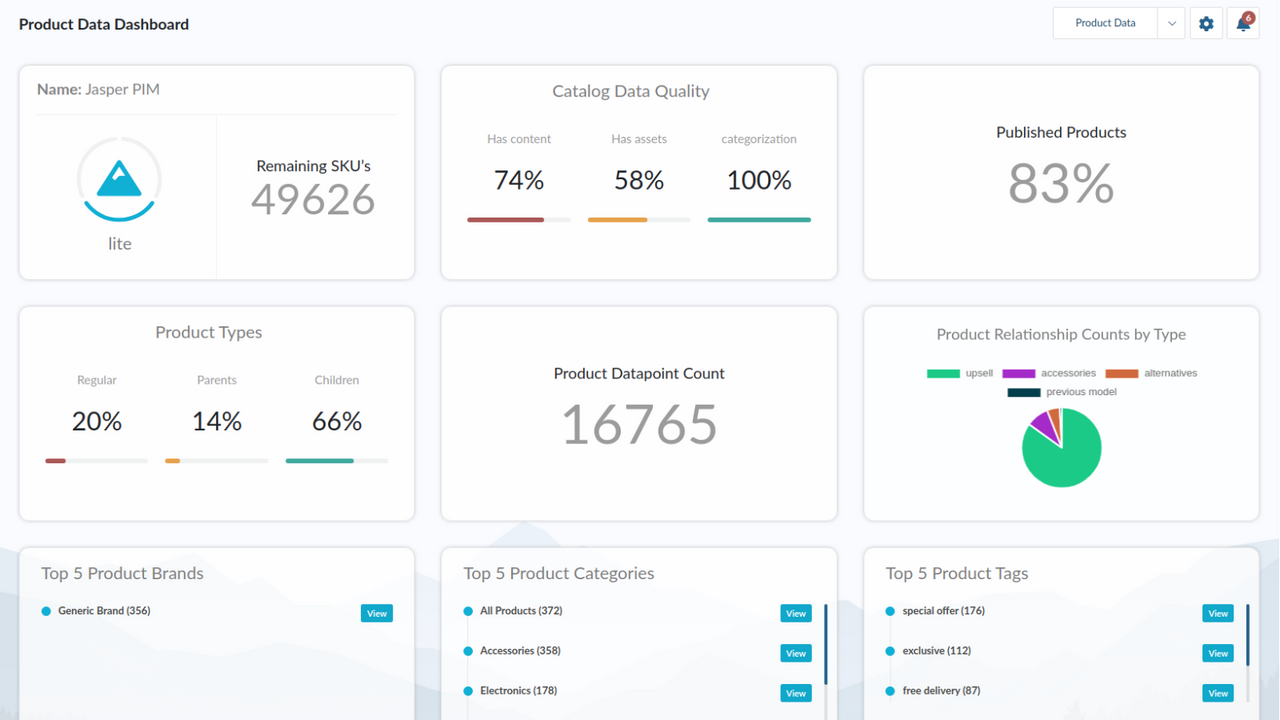
Task: Click the Product Data selector
Action: pyautogui.click(x=1104, y=22)
